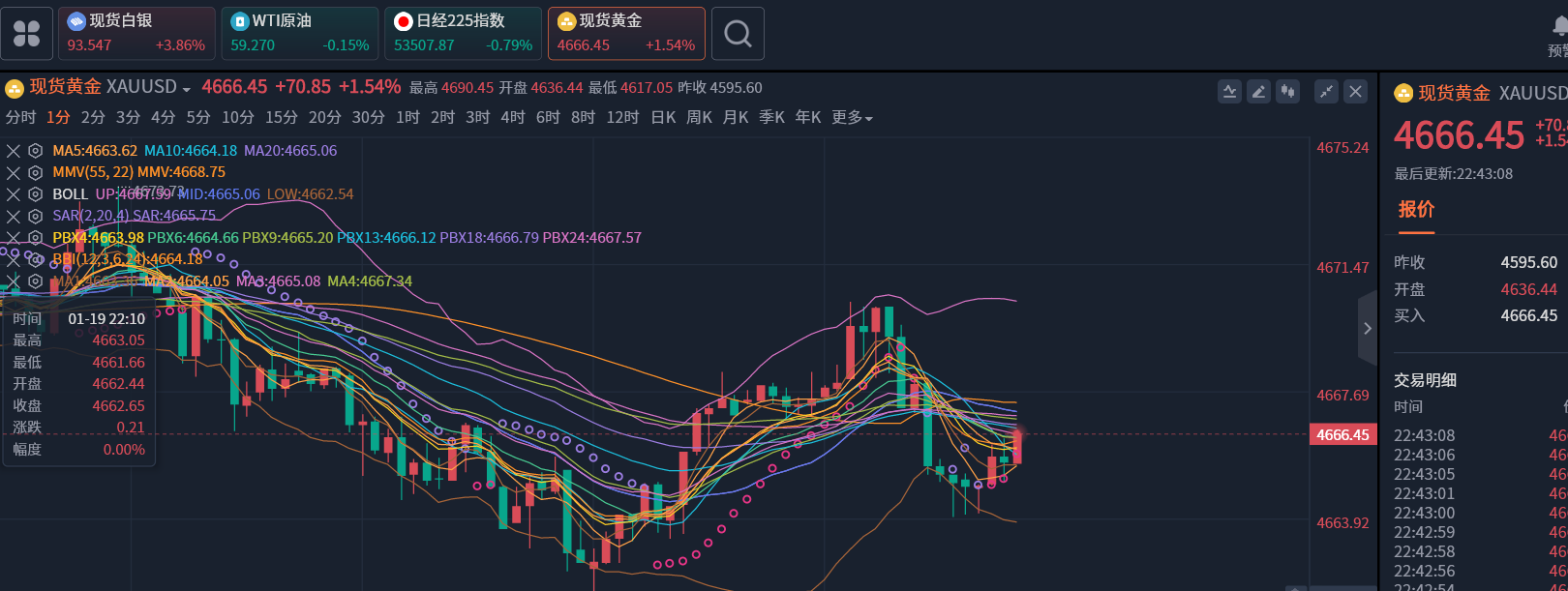Screen dimensions: 1568x591
Task: Switch to the WTI原油 ticker
Action: (x=300, y=34)
